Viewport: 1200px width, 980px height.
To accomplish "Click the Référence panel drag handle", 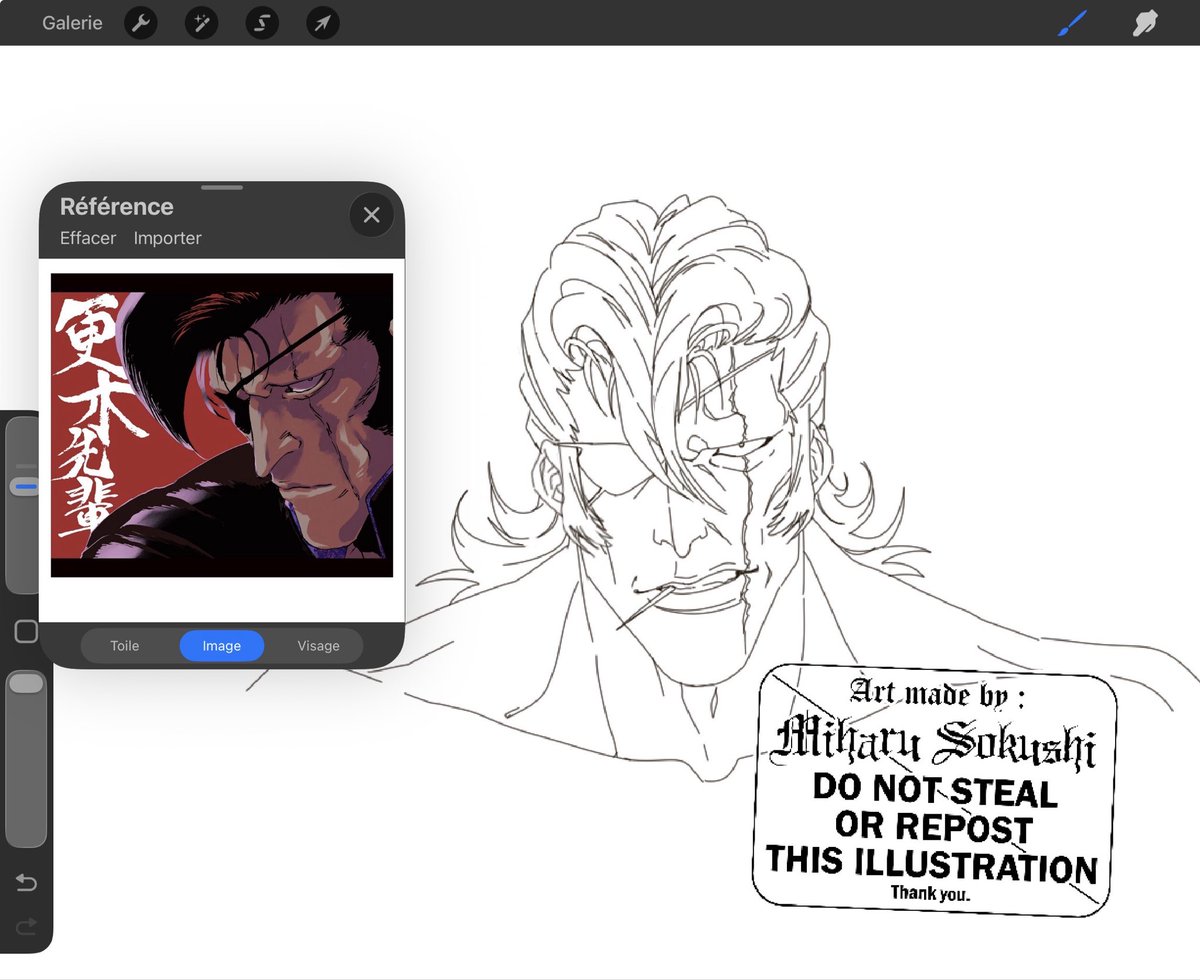I will tap(222, 187).
